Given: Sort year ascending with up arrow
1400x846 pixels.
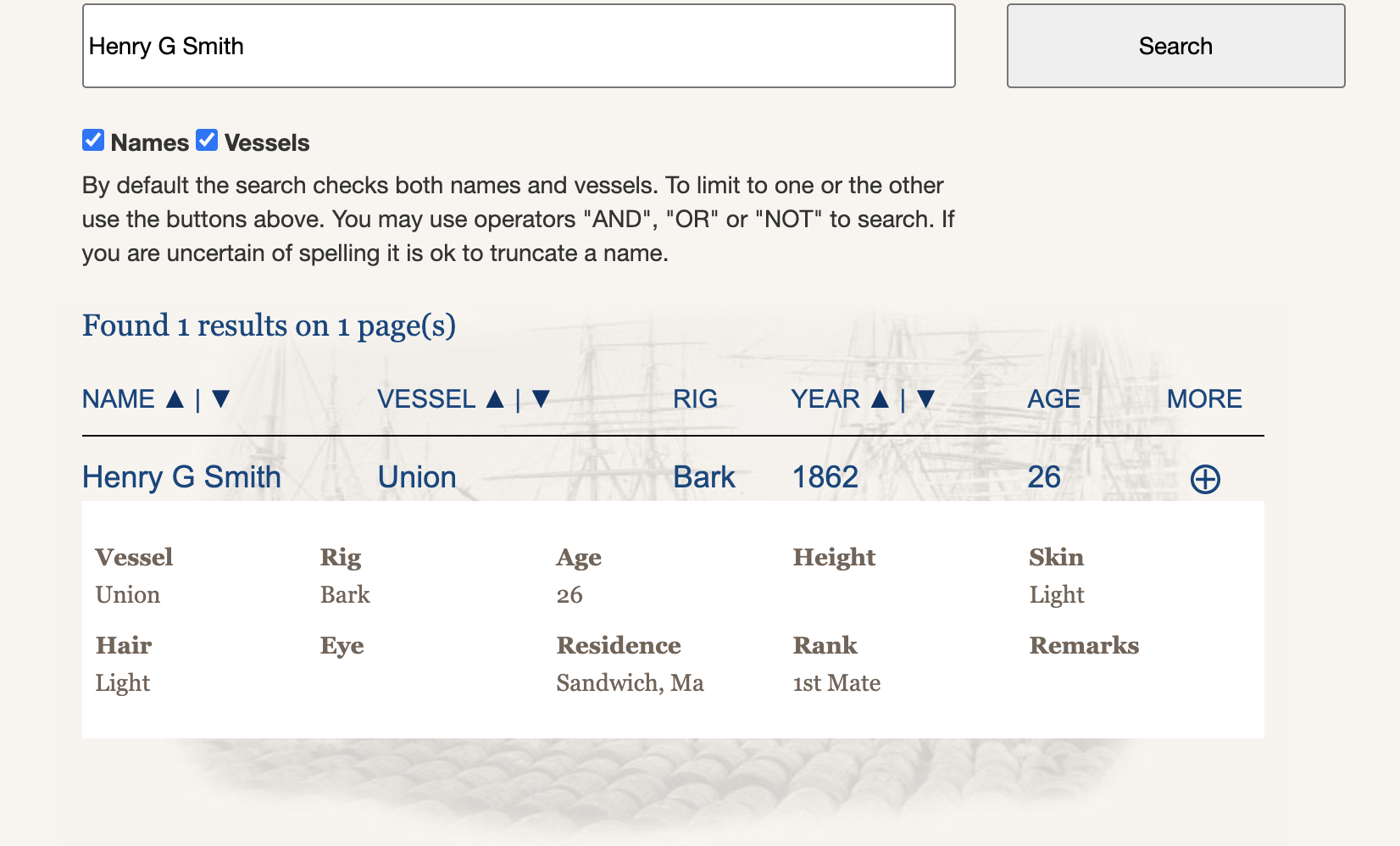Looking at the screenshot, I should [881, 398].
